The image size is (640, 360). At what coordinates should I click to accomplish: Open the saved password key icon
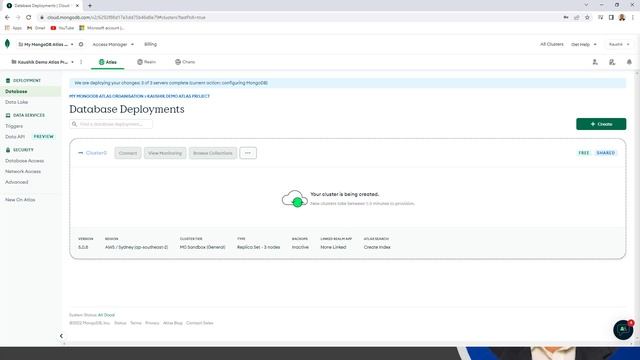(x=566, y=17)
